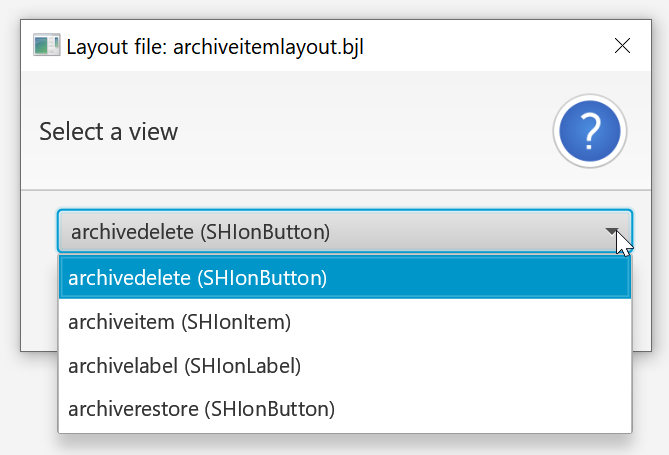Click the empty title bar area

(480, 46)
